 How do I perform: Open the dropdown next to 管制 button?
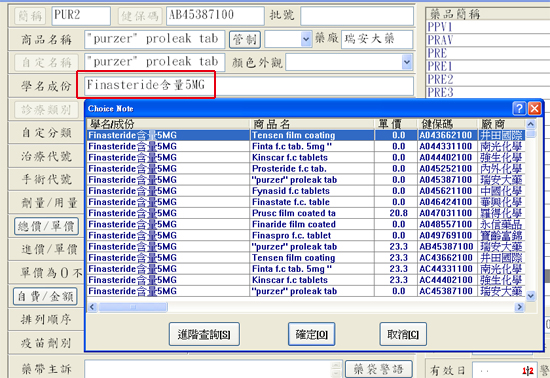(306, 39)
